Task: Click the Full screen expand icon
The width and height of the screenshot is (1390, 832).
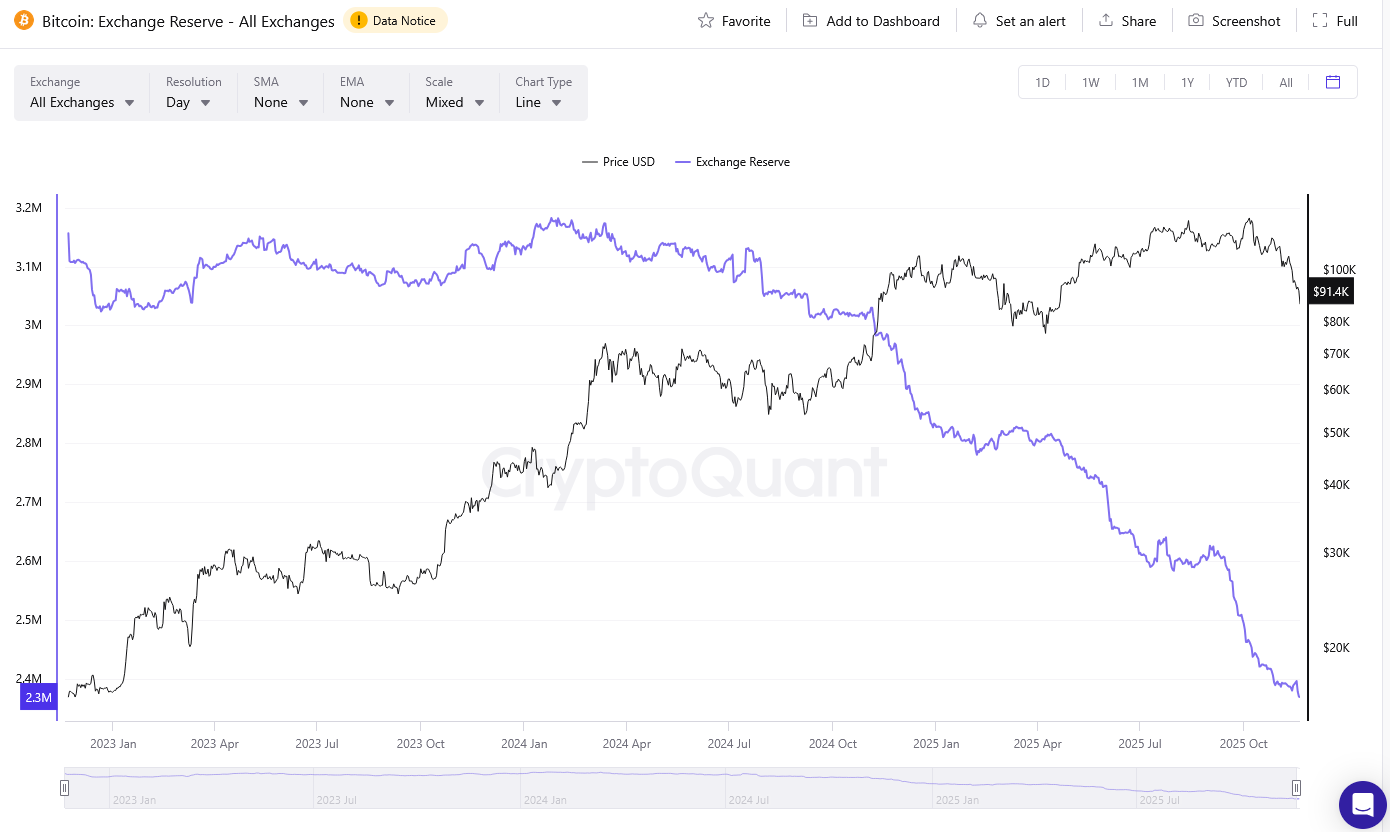Action: [x=1320, y=21]
